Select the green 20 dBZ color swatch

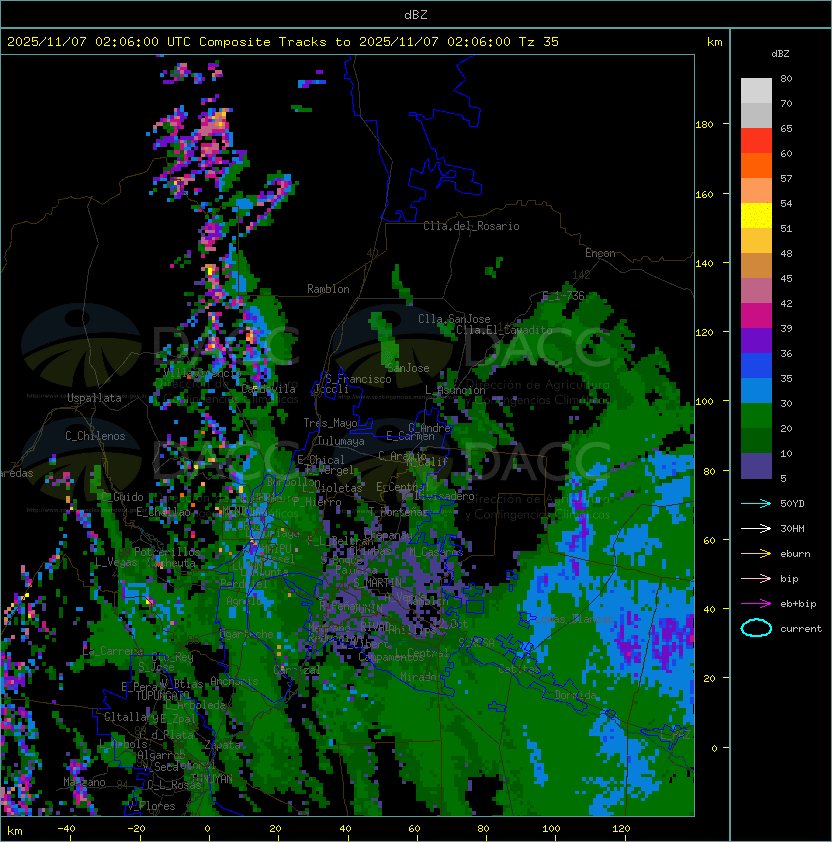tap(756, 416)
